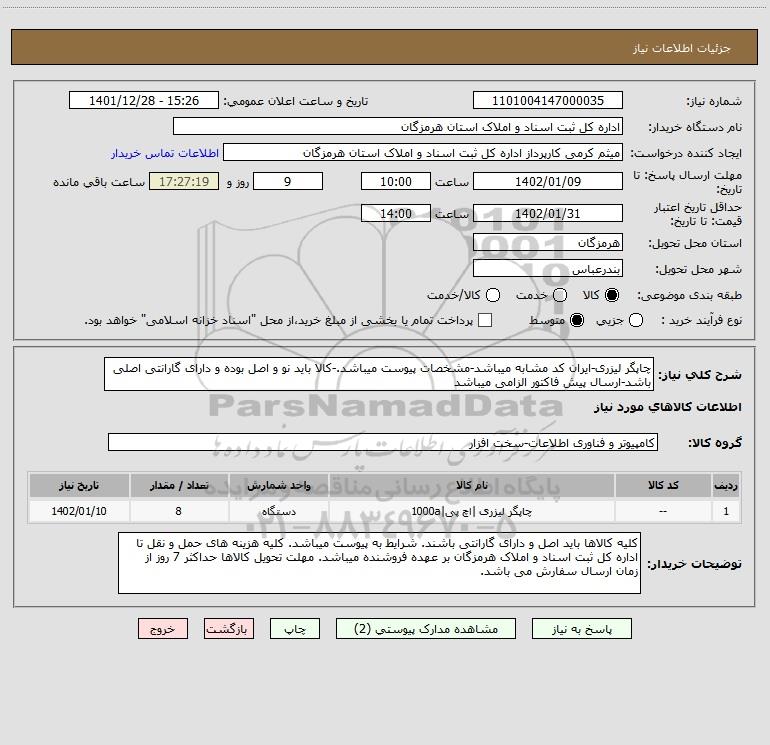Click the خروج exit button
The image size is (770, 745).
pyautogui.click(x=163, y=629)
